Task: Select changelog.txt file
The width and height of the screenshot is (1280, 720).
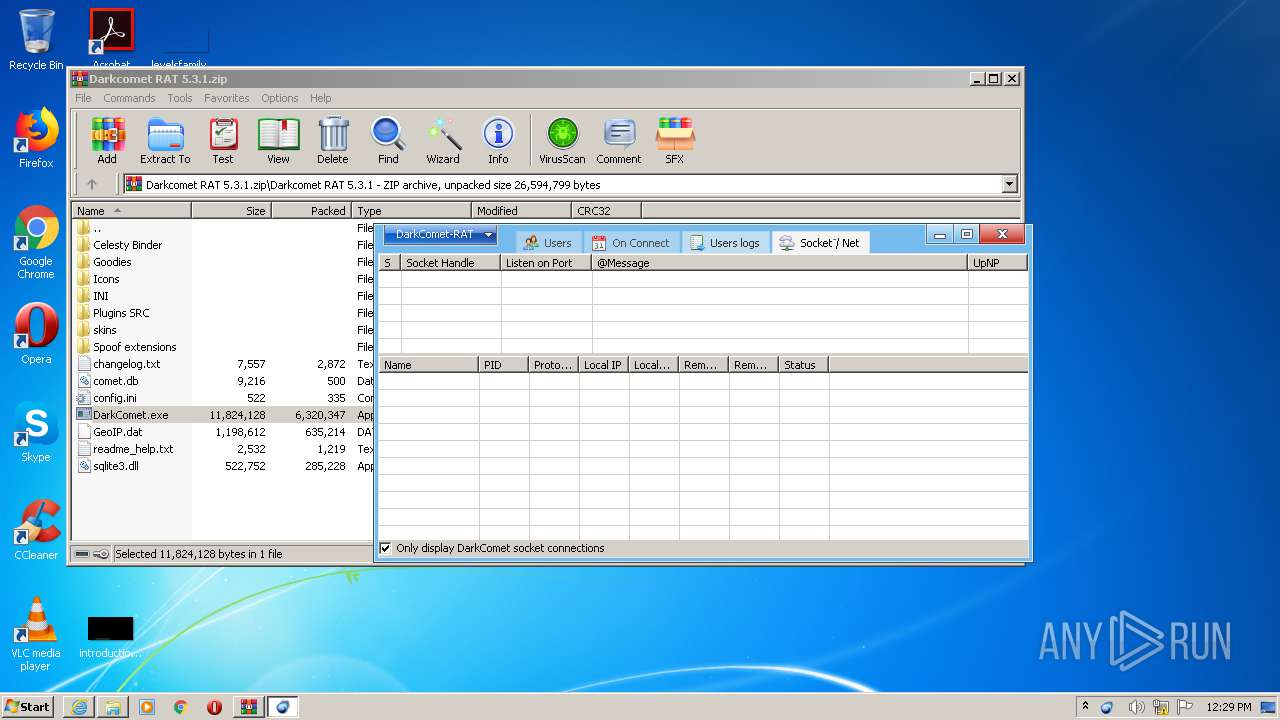Action: click(126, 364)
